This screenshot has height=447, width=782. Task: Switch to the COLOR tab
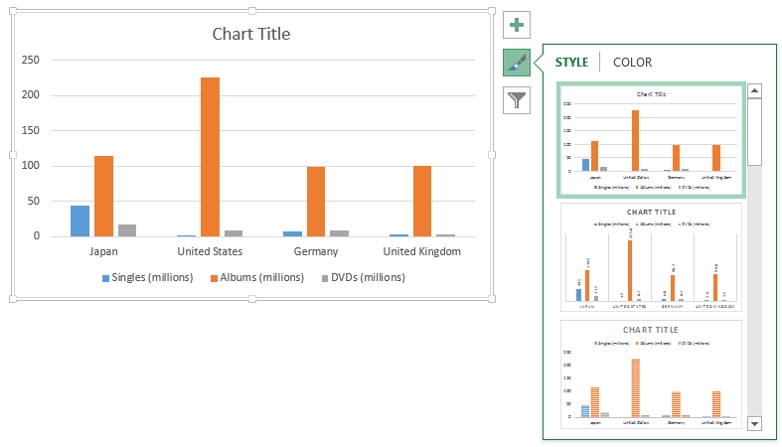coord(632,62)
